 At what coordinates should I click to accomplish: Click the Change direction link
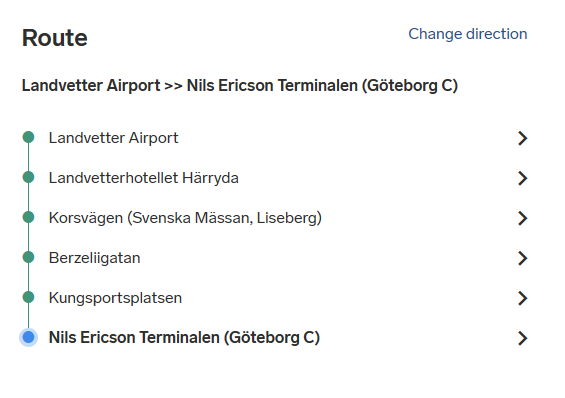tap(467, 34)
